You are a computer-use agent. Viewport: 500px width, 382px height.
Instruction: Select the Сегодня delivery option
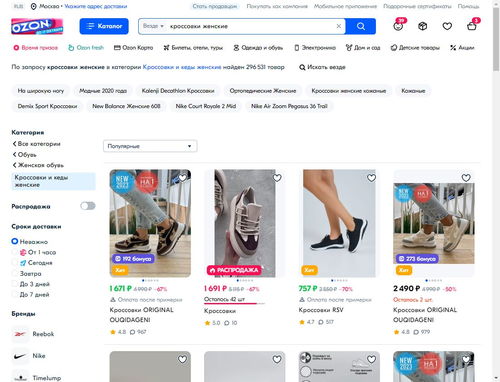15,263
